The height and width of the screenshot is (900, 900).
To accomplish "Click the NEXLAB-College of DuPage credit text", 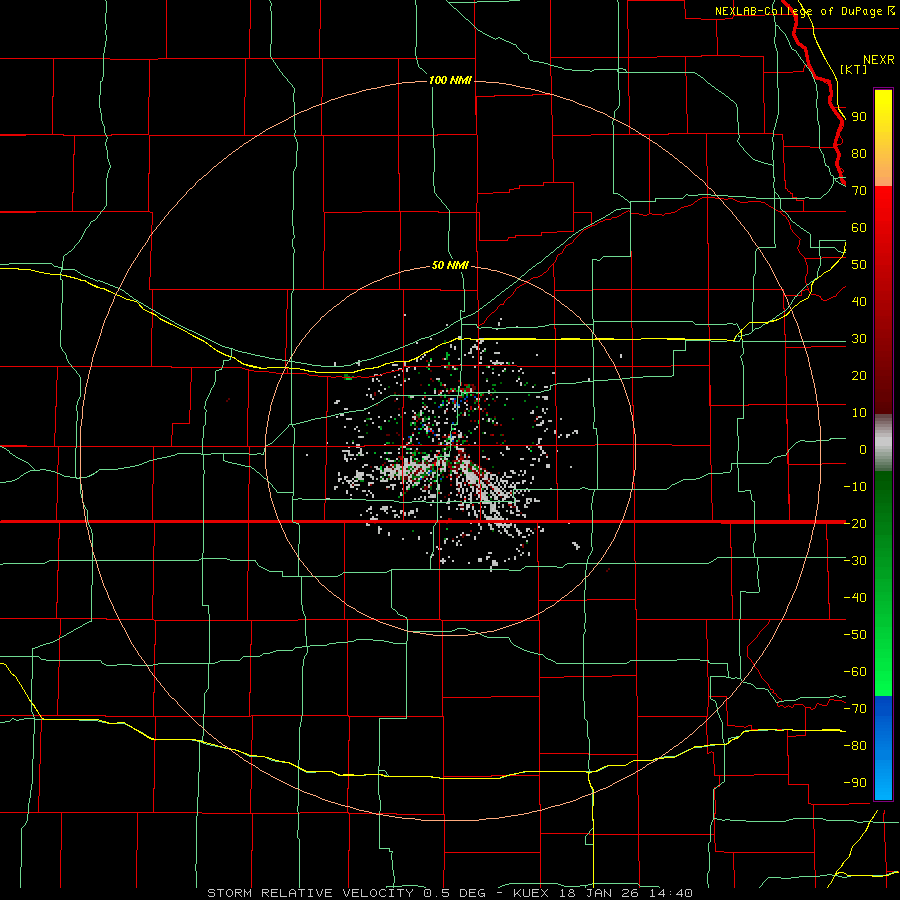I will [799, 11].
